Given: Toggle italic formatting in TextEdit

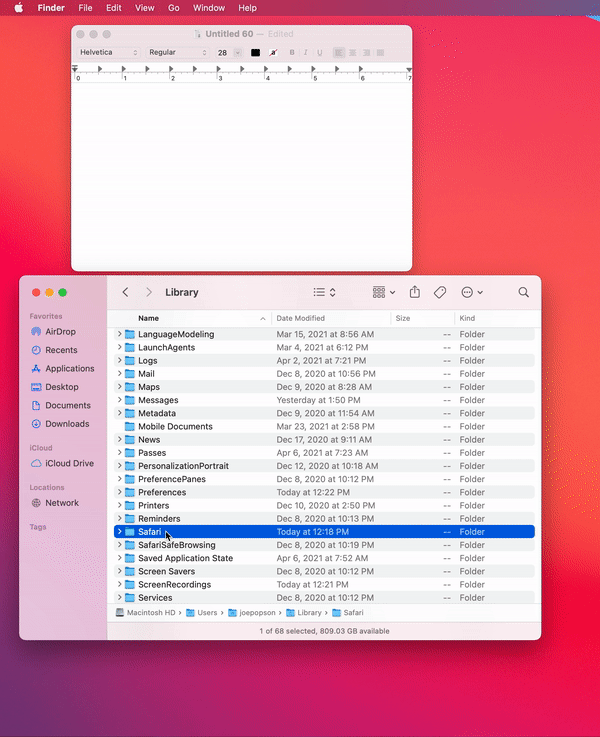Looking at the screenshot, I should point(305,53).
